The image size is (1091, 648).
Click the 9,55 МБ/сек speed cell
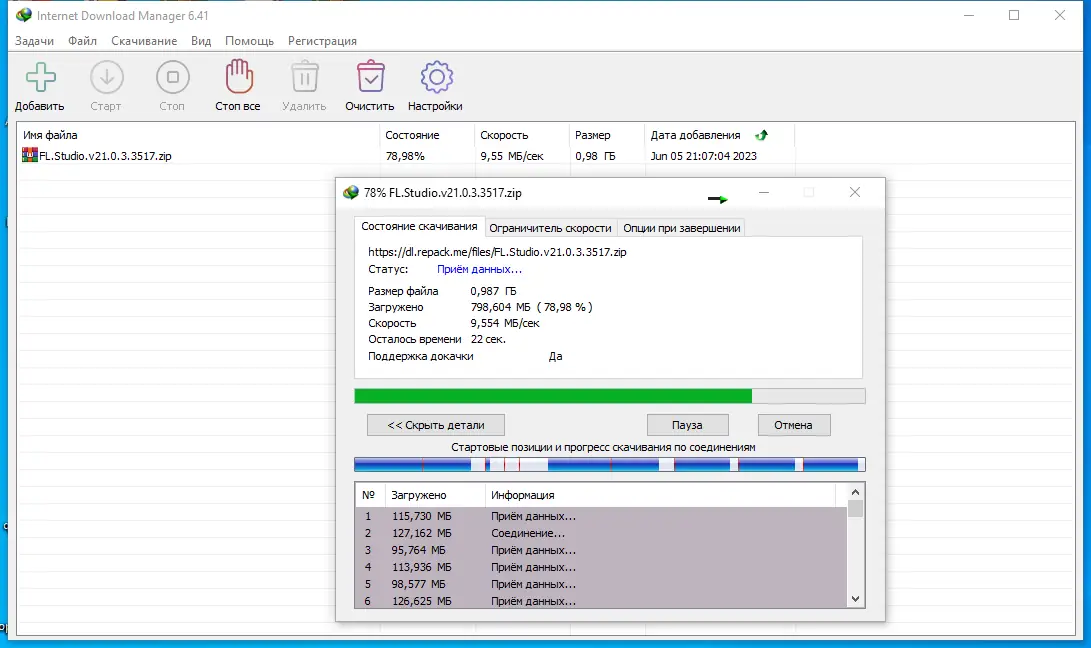point(511,156)
